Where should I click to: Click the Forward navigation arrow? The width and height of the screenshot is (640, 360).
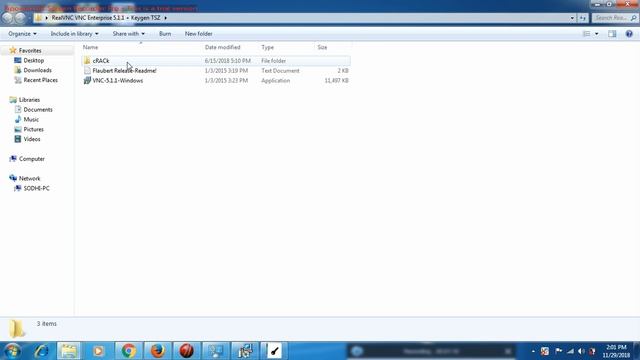click(20, 18)
